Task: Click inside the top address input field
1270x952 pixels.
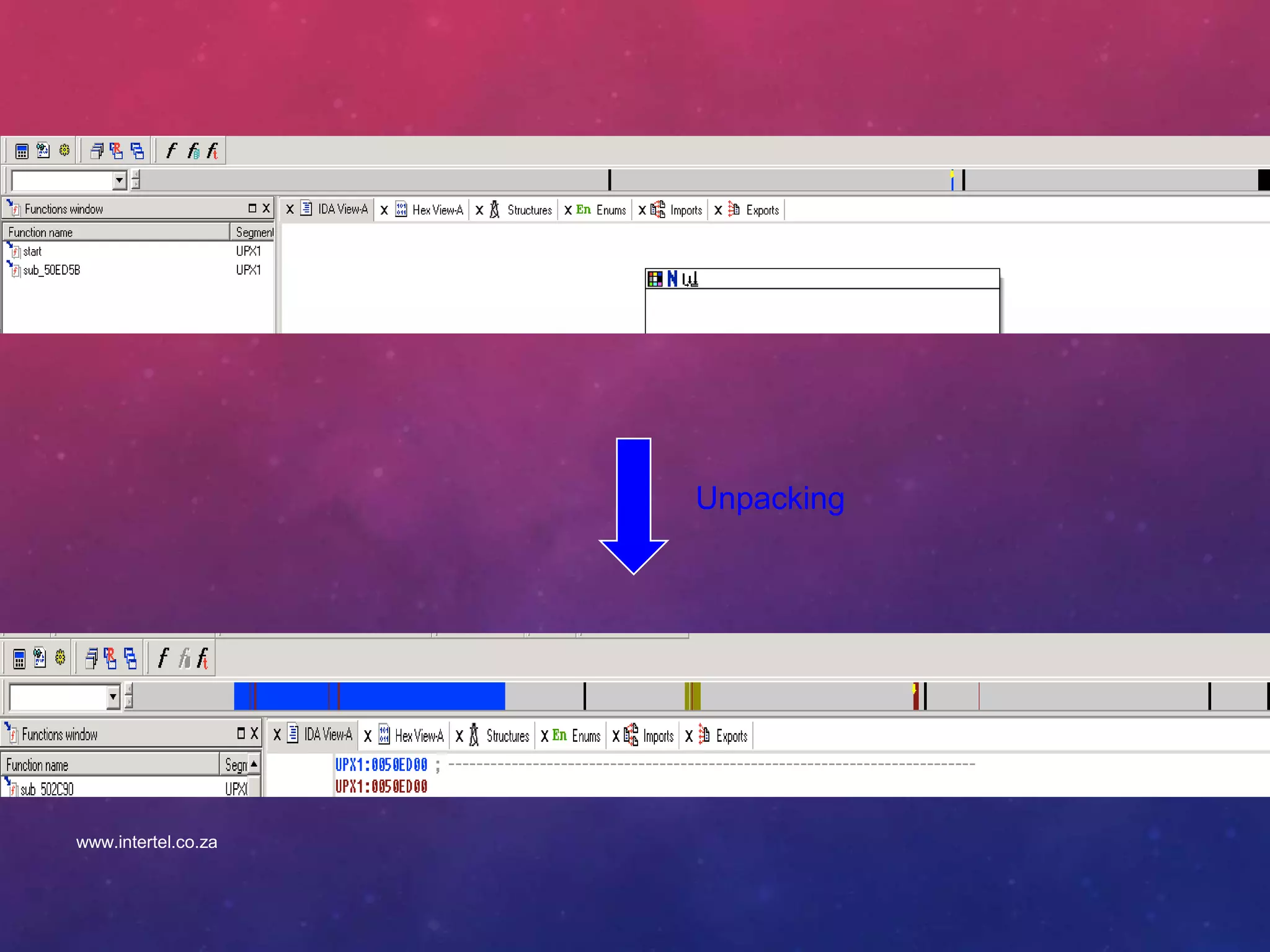Action: pyautogui.click(x=62, y=181)
